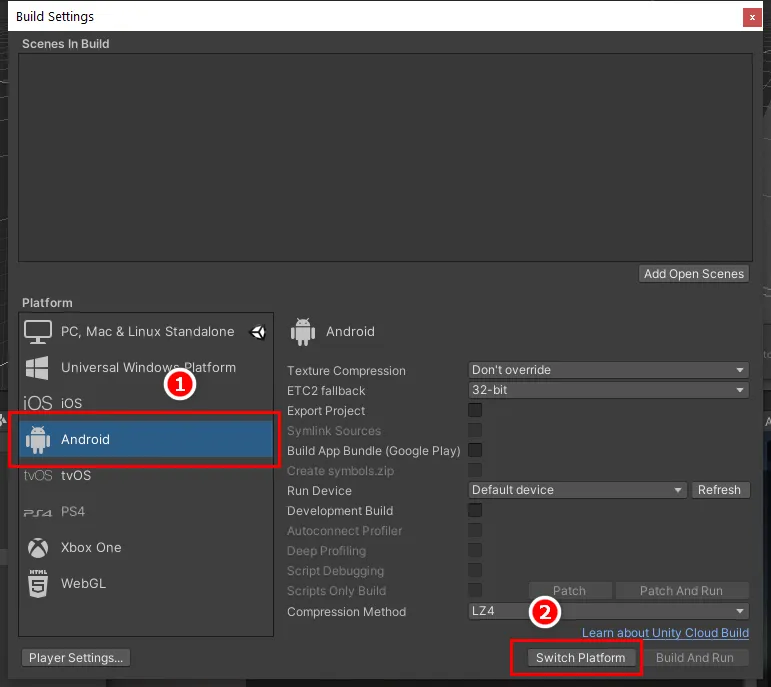Click the Add Open Scenes button
The width and height of the screenshot is (771, 687).
pyautogui.click(x=694, y=274)
